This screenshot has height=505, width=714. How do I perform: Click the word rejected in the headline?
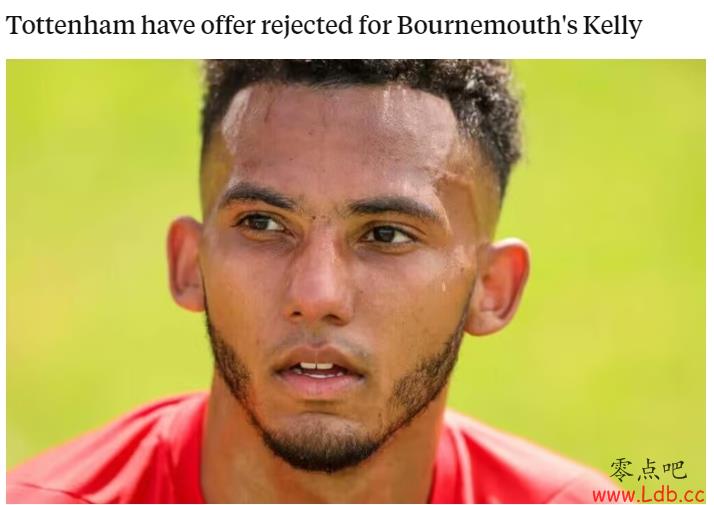[307, 26]
